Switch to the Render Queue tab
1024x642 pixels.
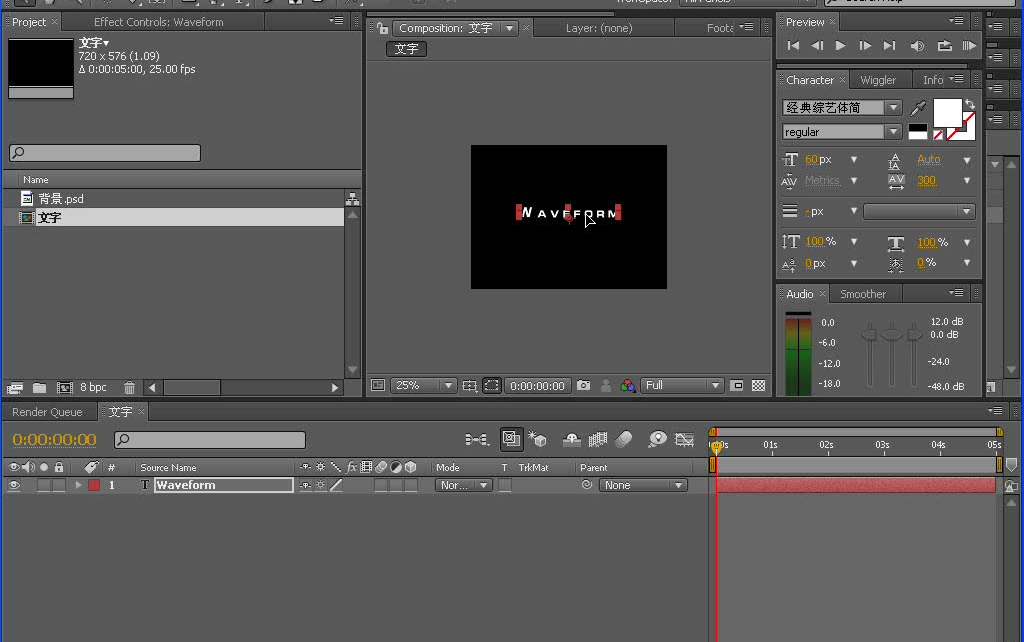[49, 411]
